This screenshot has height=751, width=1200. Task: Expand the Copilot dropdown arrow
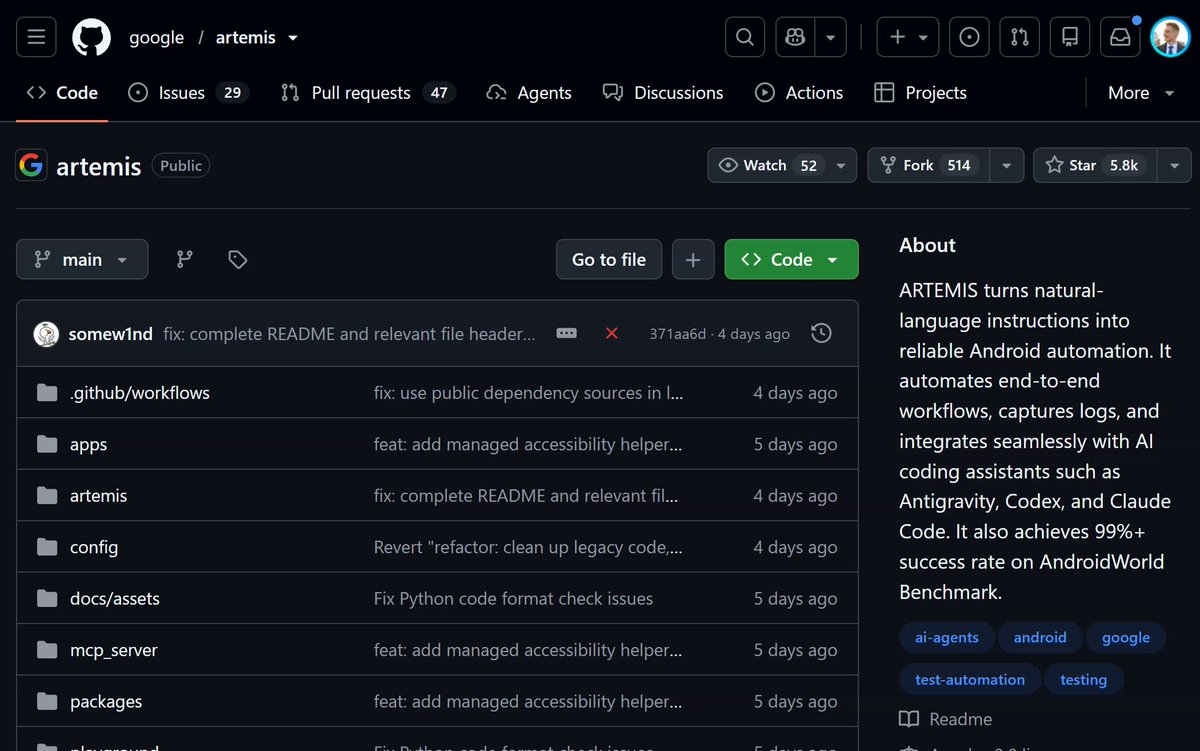(x=830, y=37)
